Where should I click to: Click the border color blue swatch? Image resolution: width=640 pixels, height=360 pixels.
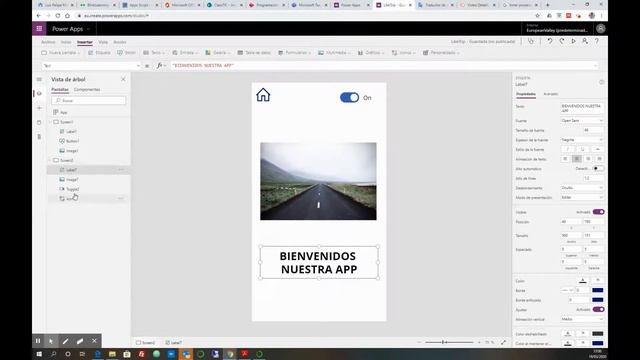[598, 290]
